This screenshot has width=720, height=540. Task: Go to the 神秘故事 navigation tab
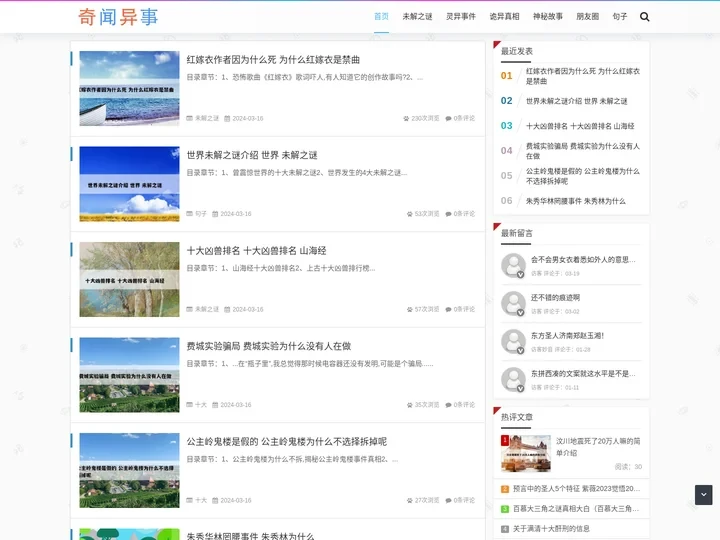548,17
